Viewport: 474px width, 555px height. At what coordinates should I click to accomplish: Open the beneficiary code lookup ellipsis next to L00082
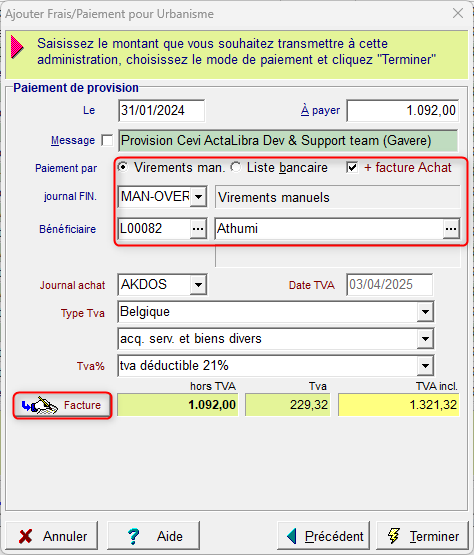click(198, 229)
